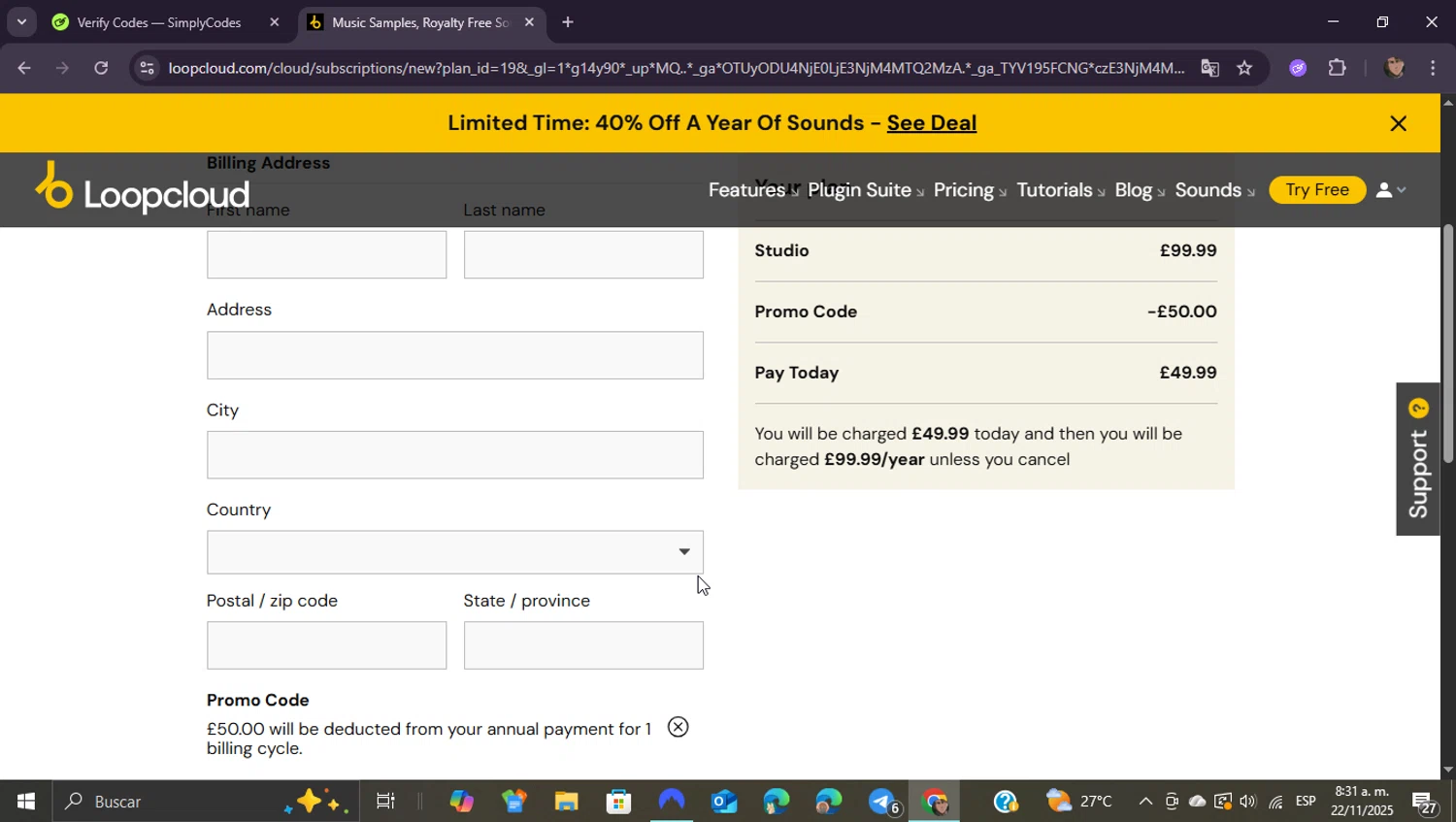Image resolution: width=1456 pixels, height=822 pixels.
Task: Click the page vertical scrollbar
Action: (1448, 345)
